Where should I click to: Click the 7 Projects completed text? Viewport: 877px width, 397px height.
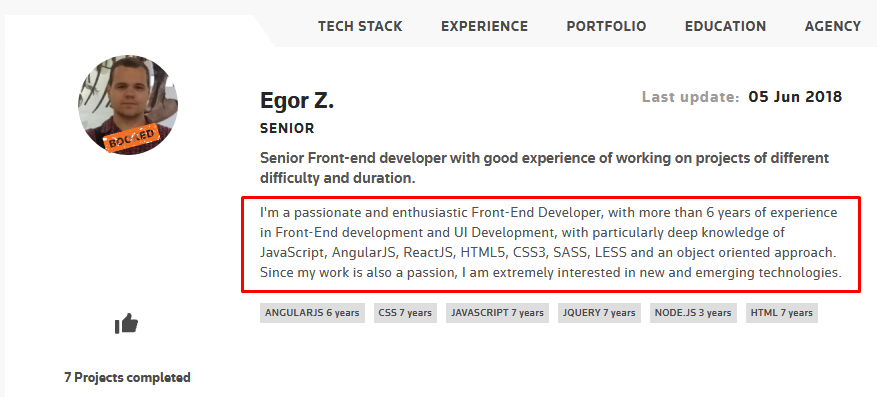point(127,377)
